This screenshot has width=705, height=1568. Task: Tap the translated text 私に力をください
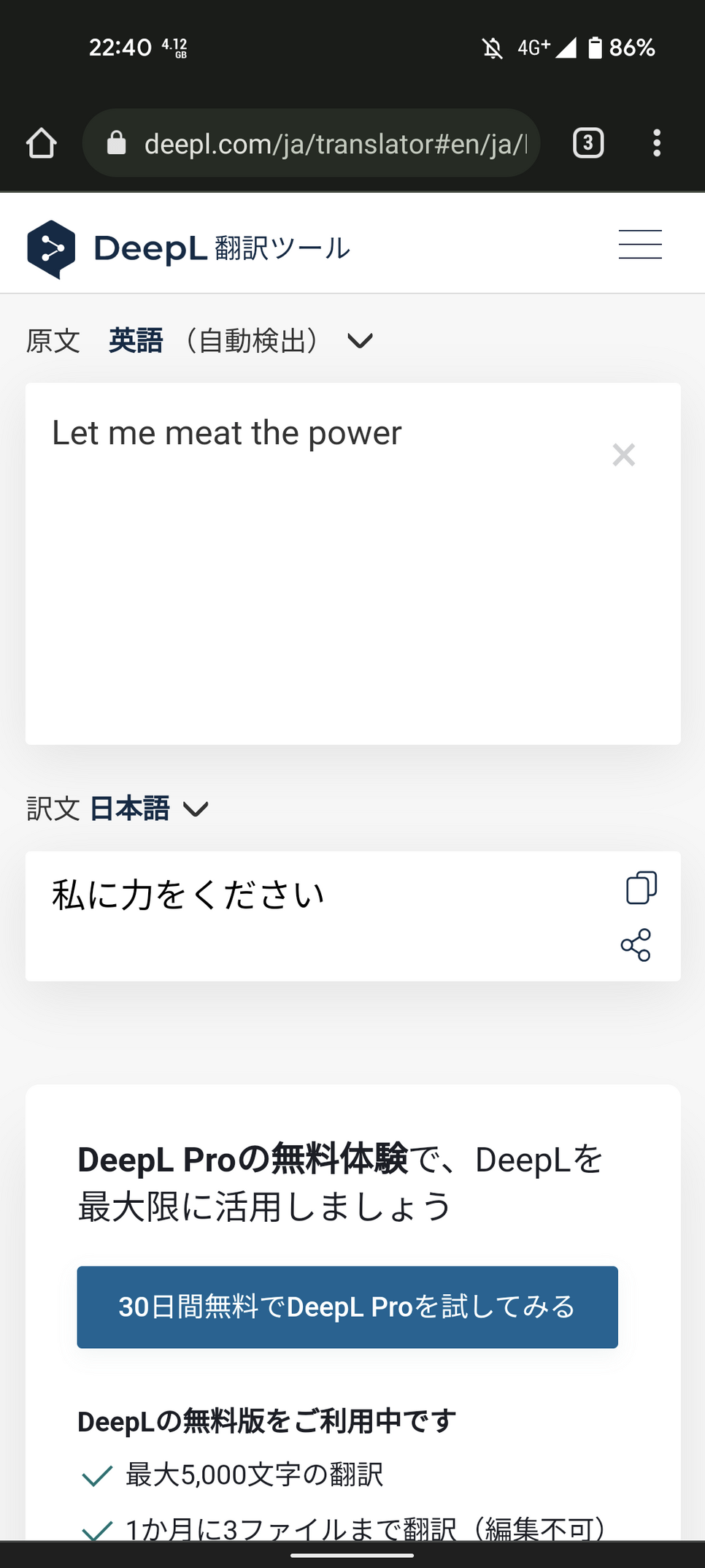pyautogui.click(x=188, y=895)
